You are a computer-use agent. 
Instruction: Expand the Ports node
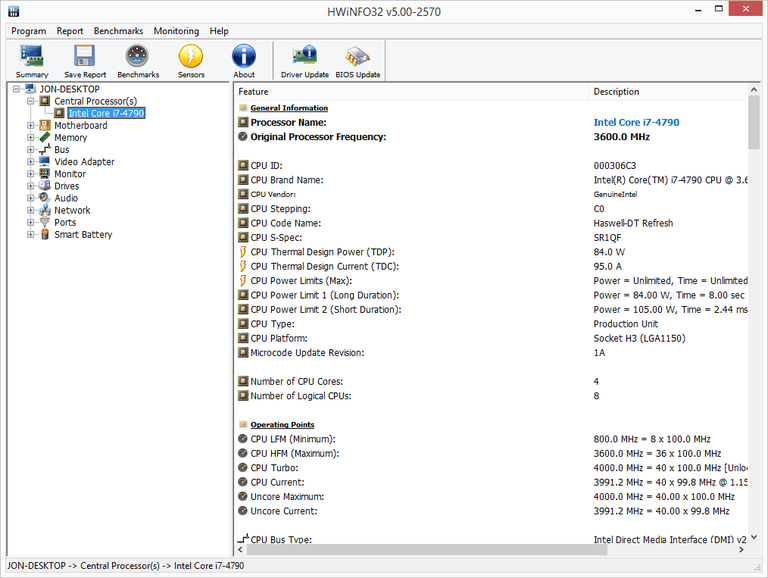[x=30, y=222]
